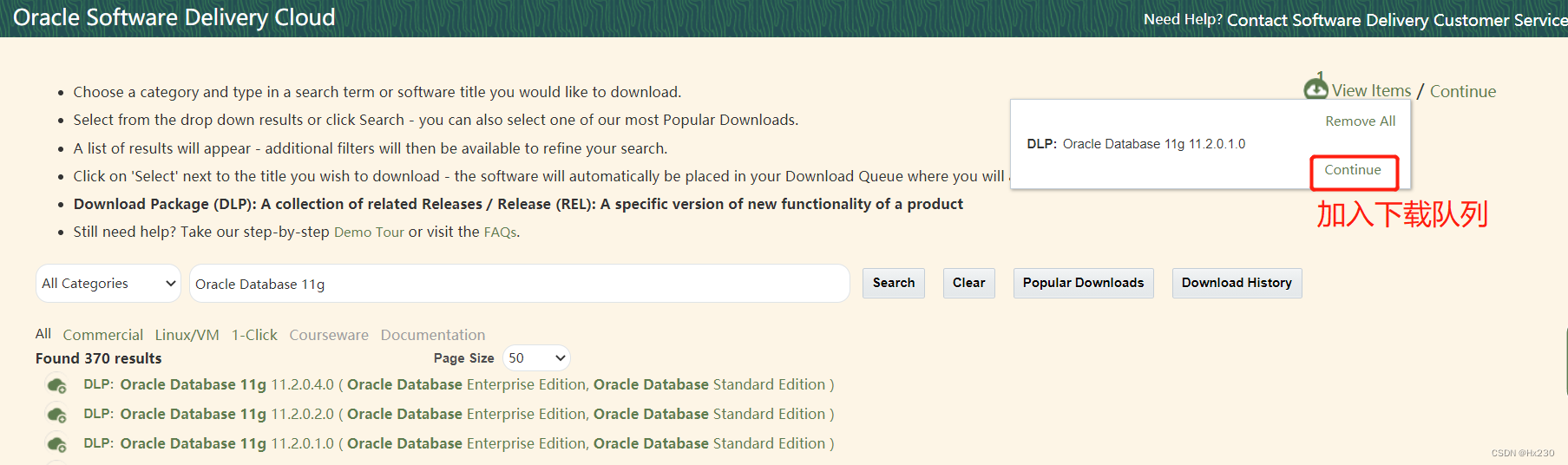Add Oracle Database 11g 11.2.0.1.0 via cloud icon
1568x465 pixels.
point(57,443)
